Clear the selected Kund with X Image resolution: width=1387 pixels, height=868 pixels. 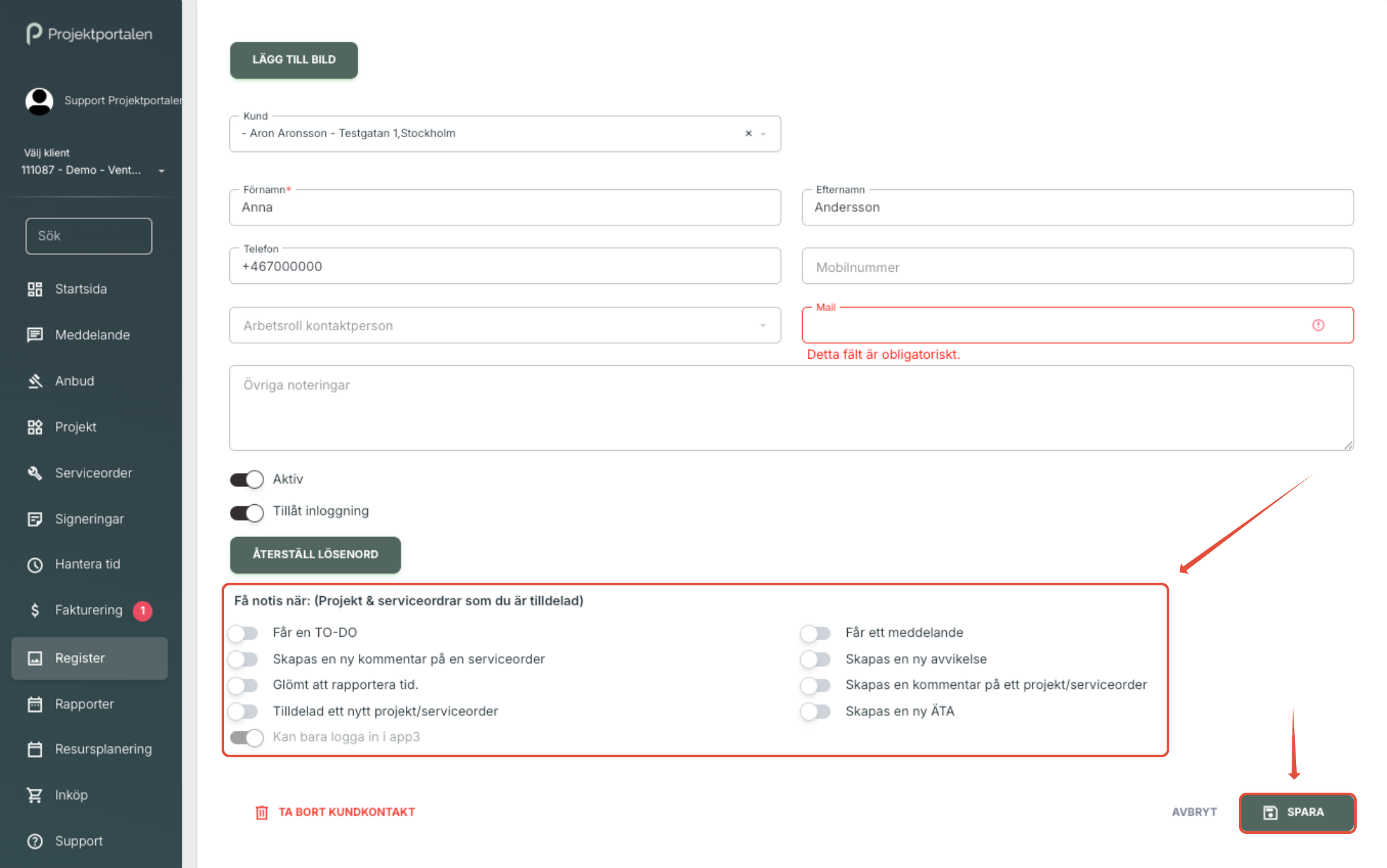(x=749, y=134)
